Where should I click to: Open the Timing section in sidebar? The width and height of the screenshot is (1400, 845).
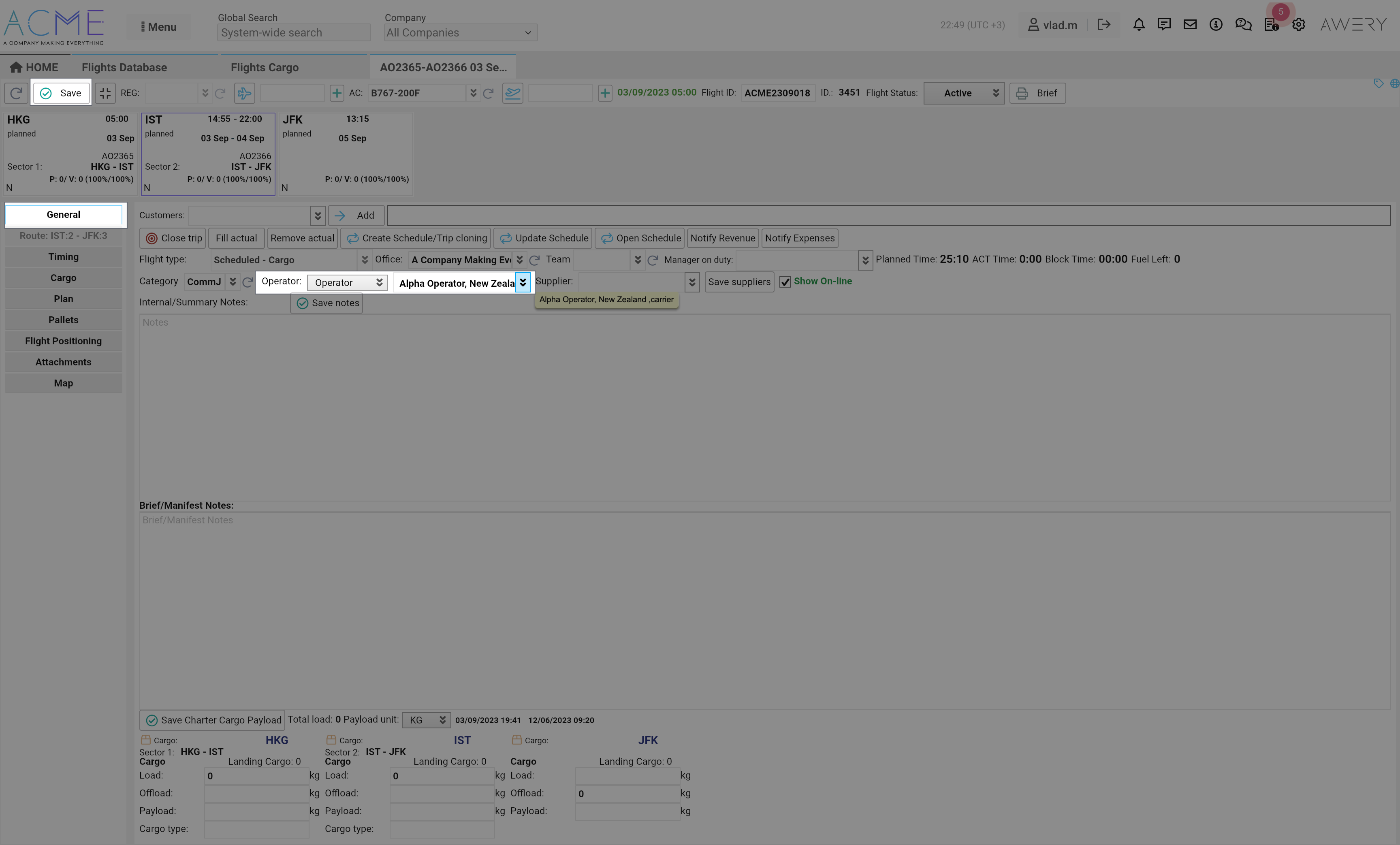(63, 257)
